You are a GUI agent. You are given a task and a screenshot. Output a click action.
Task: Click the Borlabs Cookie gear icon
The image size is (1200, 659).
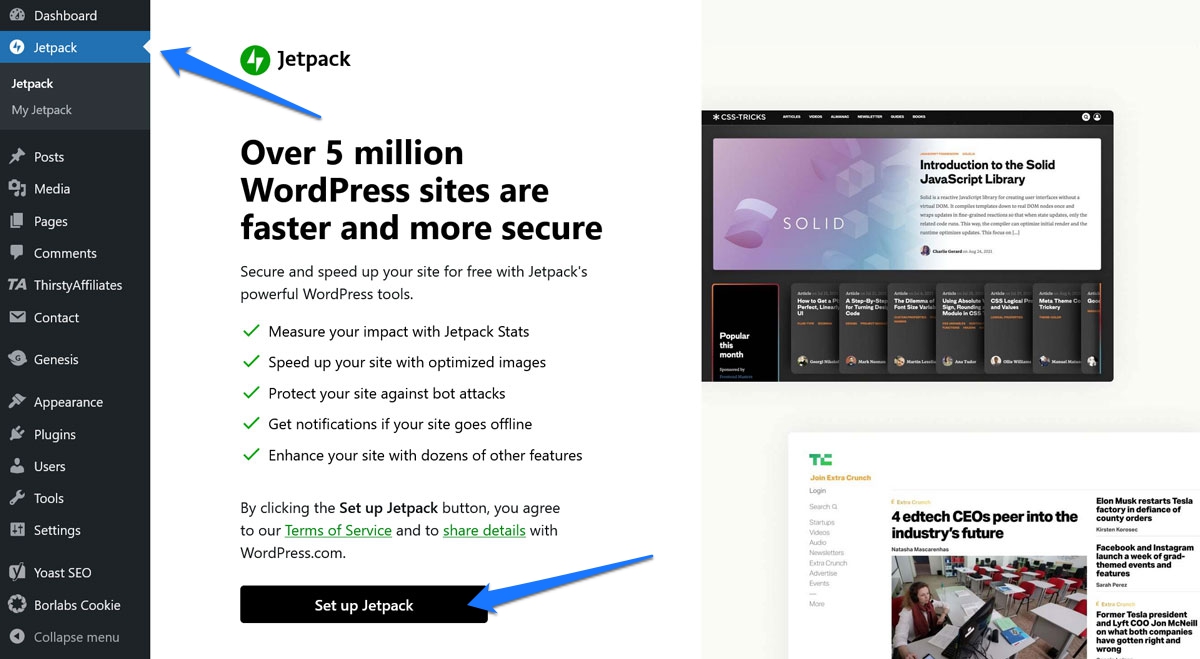[16, 604]
